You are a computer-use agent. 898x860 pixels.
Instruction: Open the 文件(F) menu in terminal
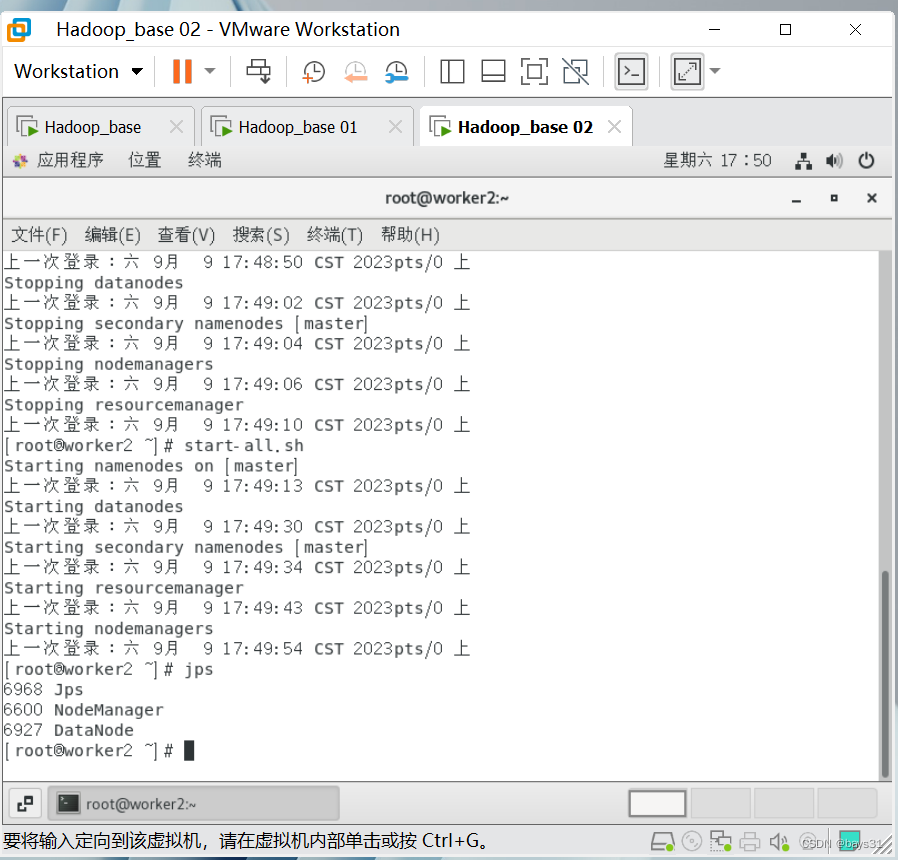pyautogui.click(x=39, y=235)
